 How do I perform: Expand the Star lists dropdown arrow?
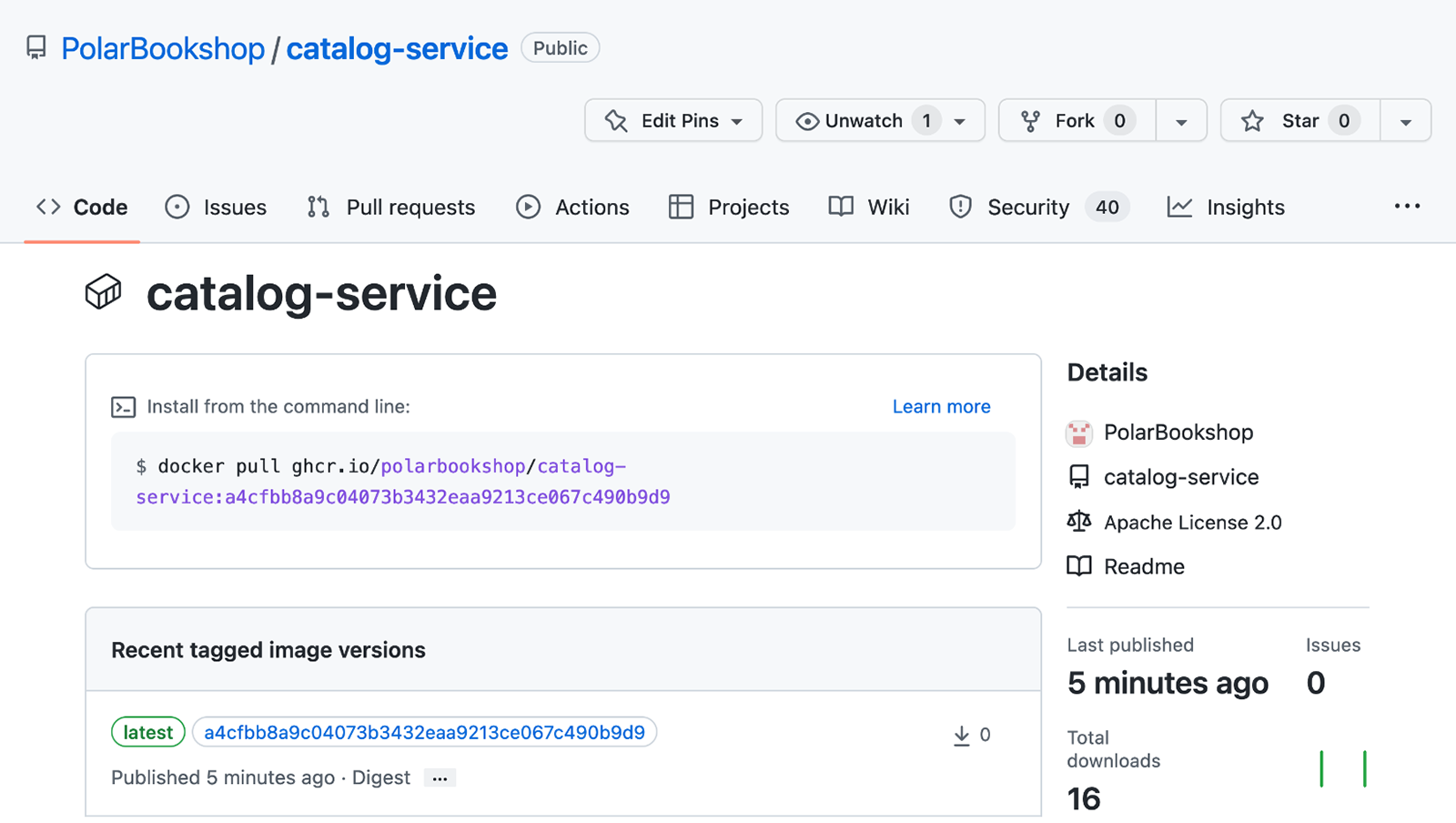[x=1406, y=121]
